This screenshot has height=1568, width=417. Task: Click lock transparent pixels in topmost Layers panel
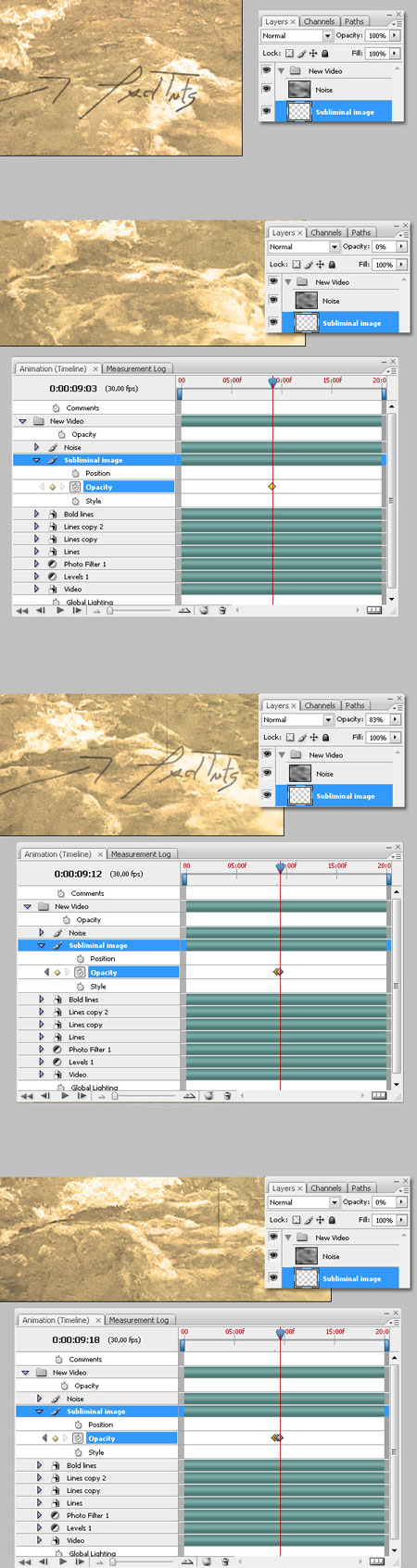pyautogui.click(x=290, y=54)
